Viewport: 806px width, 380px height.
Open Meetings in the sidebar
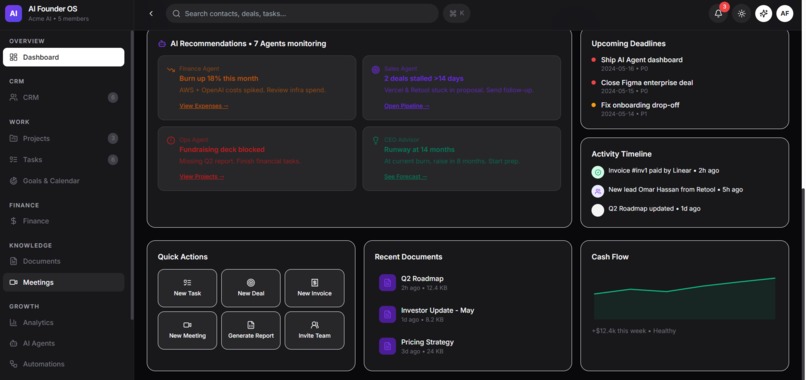click(64, 282)
